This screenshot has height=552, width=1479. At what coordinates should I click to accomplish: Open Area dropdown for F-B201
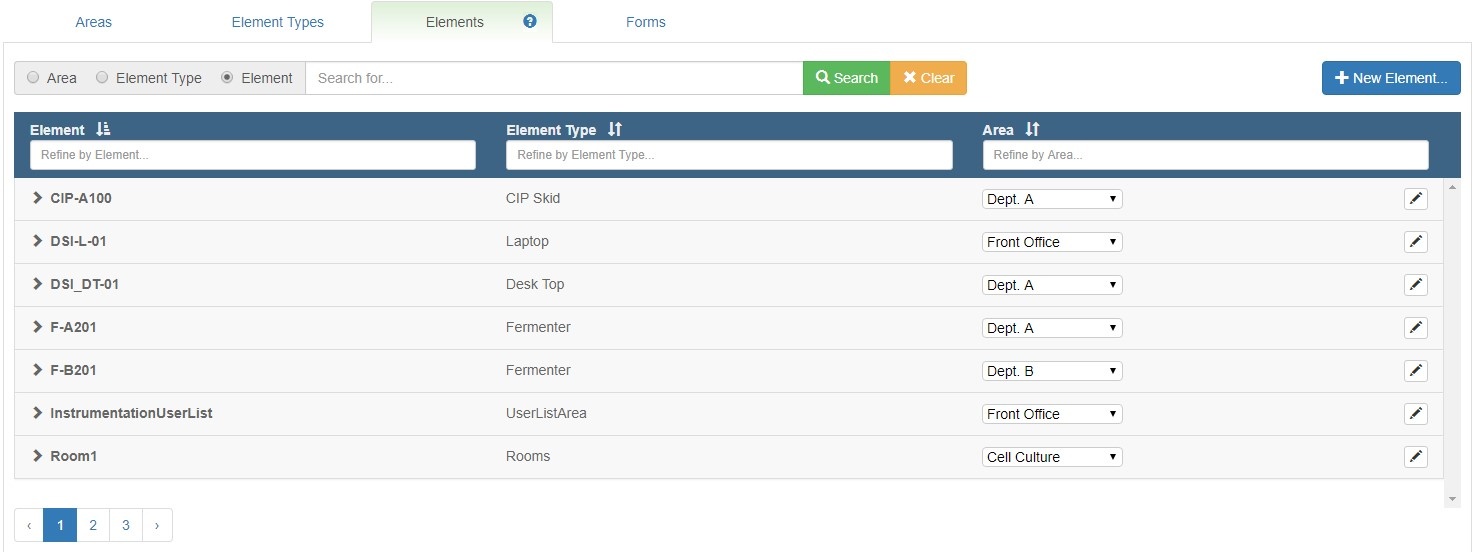pyautogui.click(x=1052, y=371)
